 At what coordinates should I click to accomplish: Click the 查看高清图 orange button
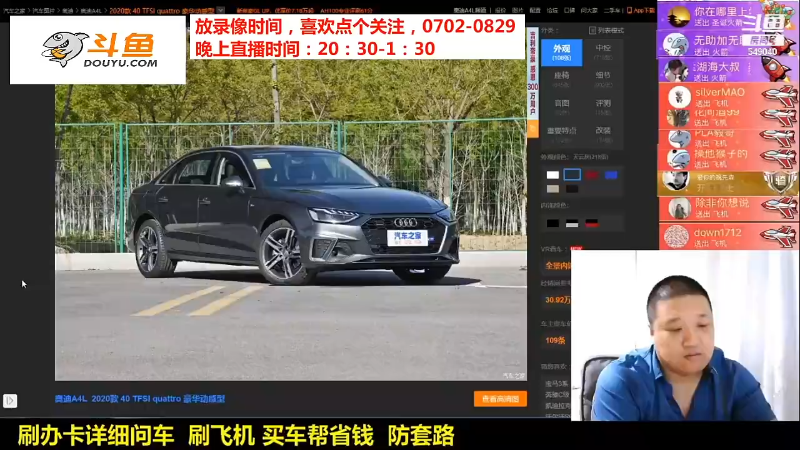click(x=500, y=399)
